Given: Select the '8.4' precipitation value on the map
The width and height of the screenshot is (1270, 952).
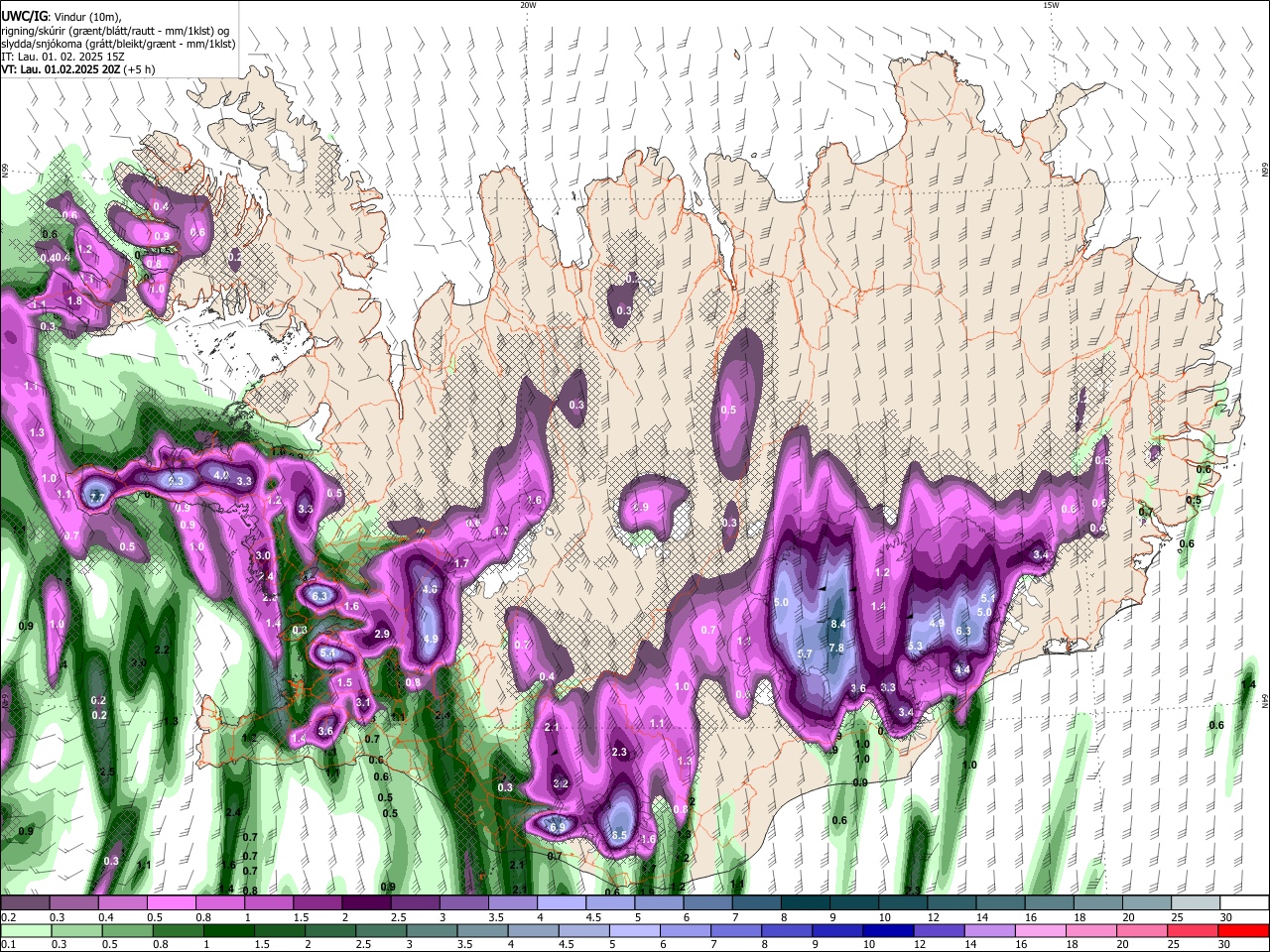Looking at the screenshot, I should (x=837, y=624).
